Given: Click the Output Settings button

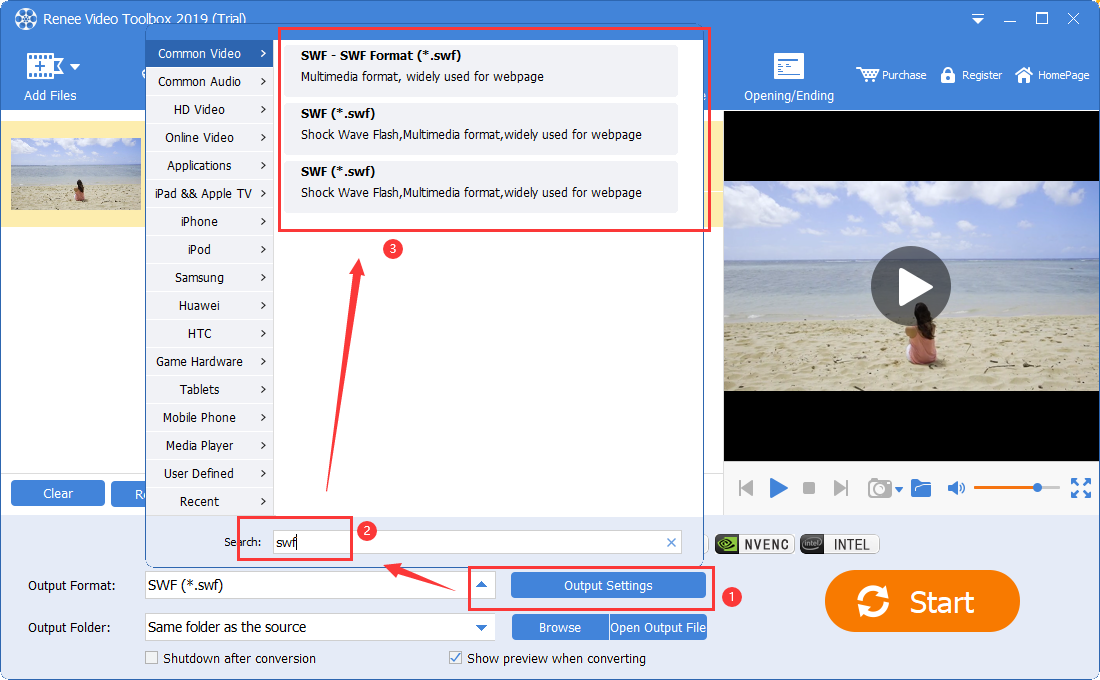Looking at the screenshot, I should 608,586.
